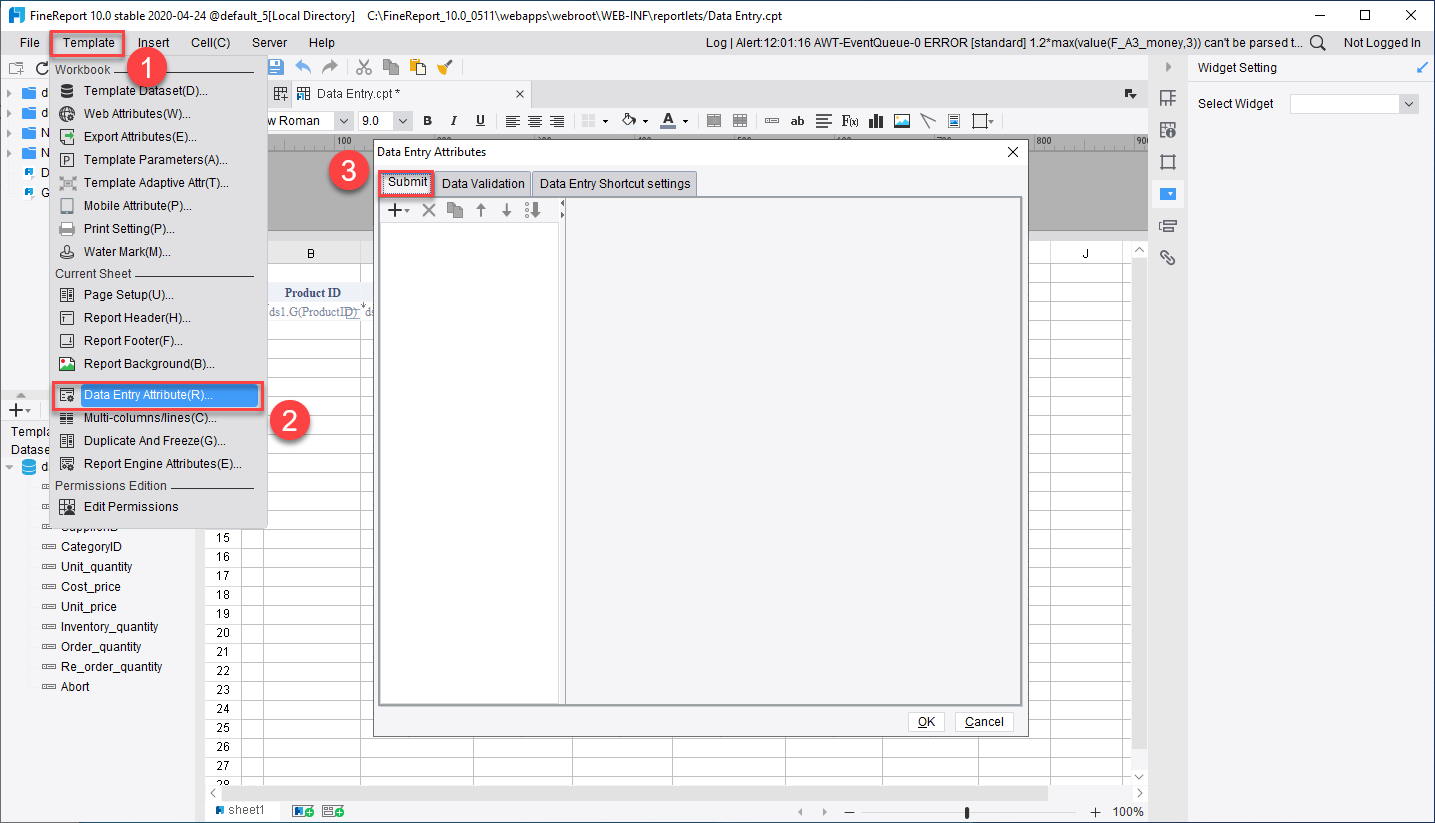Open the Select Widget dropdown
This screenshot has height=823, width=1435.
coord(1353,103)
